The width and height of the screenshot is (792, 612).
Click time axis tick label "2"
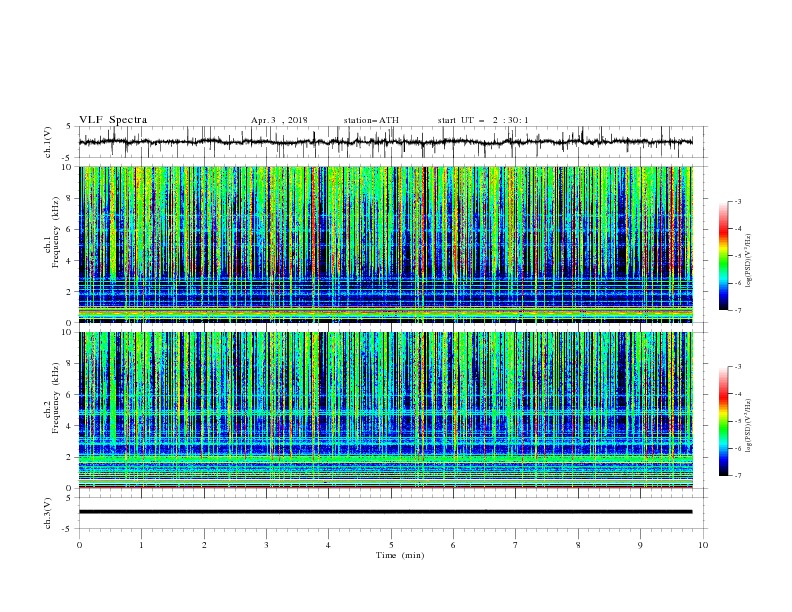pos(204,545)
